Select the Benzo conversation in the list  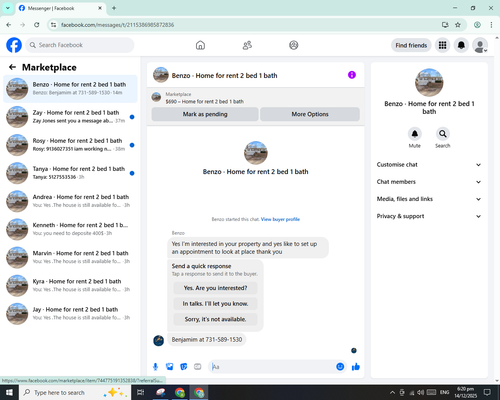pyautogui.click(x=70, y=89)
